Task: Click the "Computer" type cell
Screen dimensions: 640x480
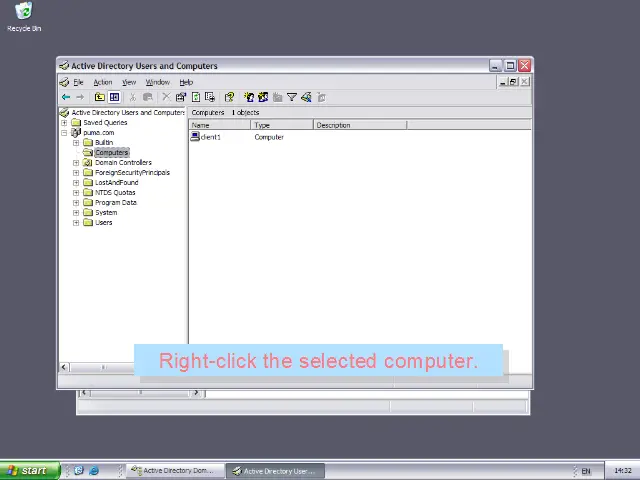Action: coord(269,137)
